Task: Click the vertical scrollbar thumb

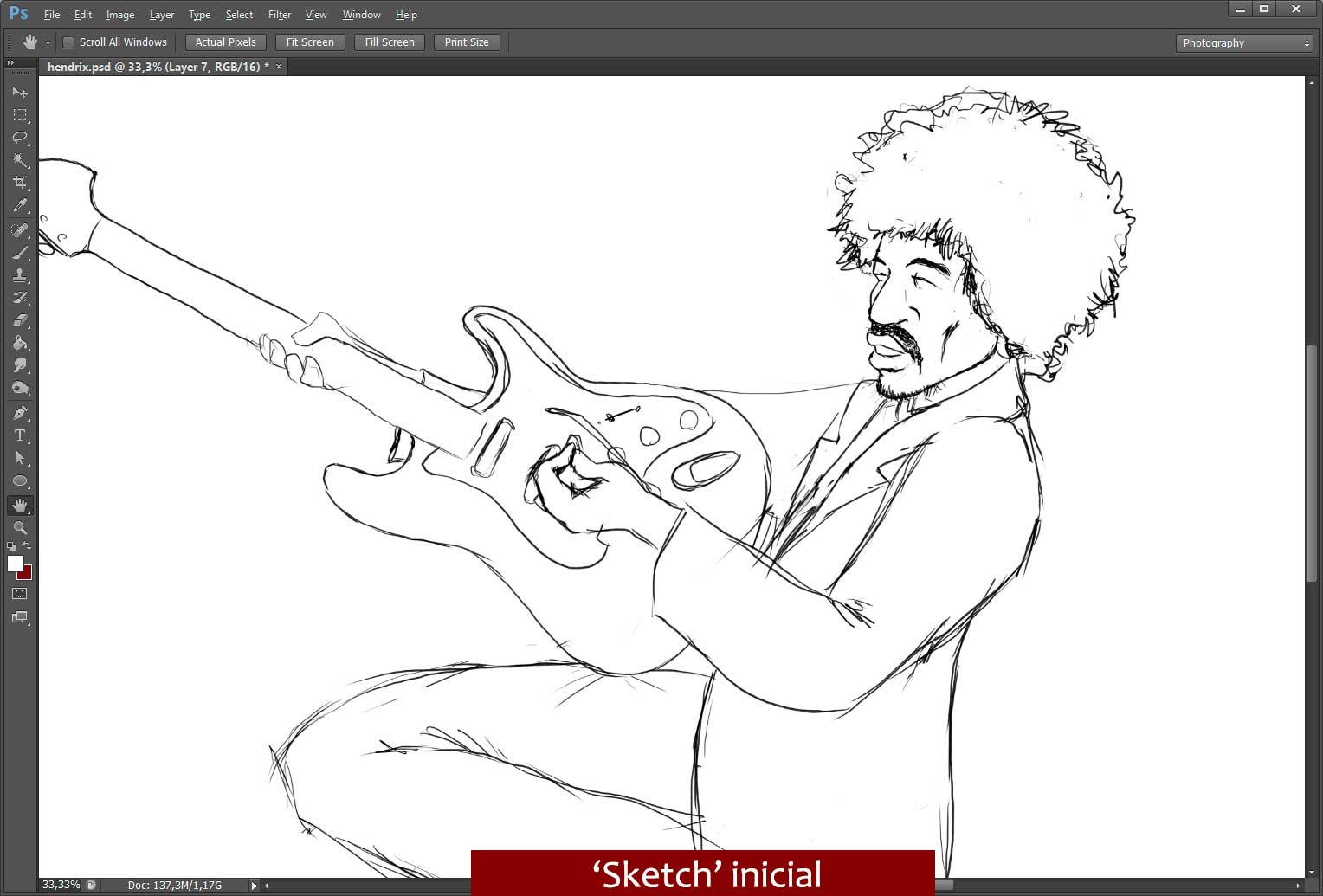Action: (1313, 464)
